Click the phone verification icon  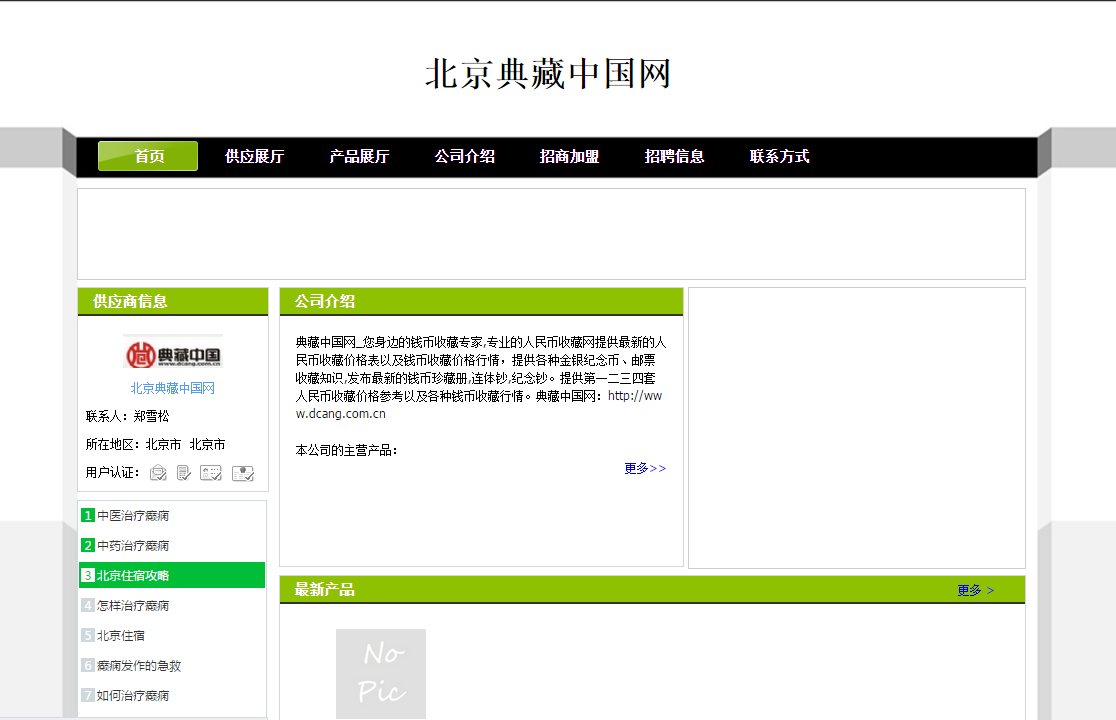click(184, 473)
